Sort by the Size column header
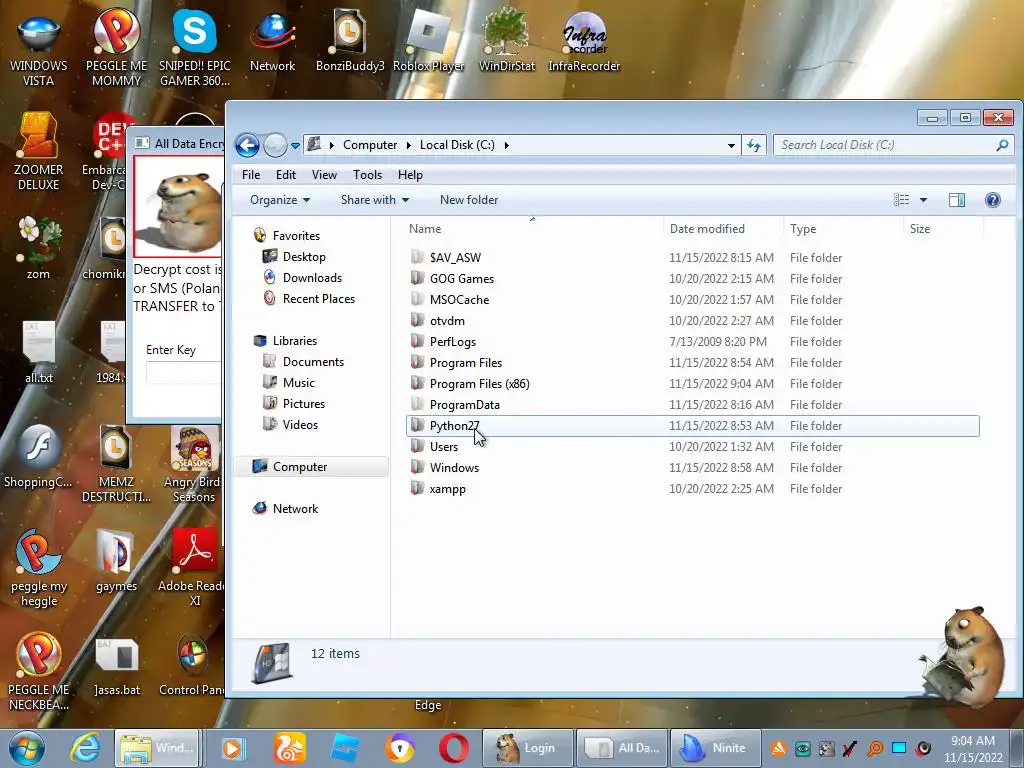Image resolution: width=1024 pixels, height=768 pixels. [x=944, y=229]
